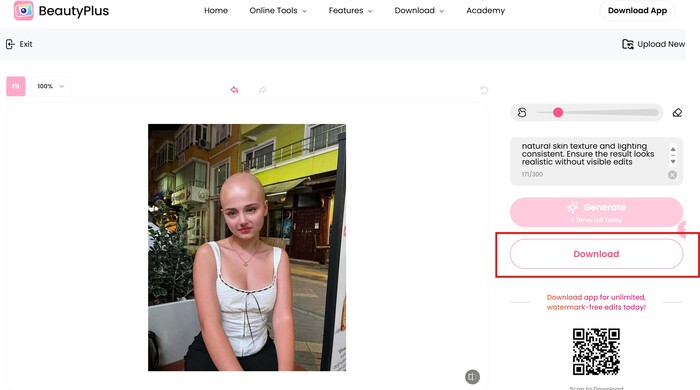Click the sparkle icon on Generate
This screenshot has height=390, width=700.
572,207
